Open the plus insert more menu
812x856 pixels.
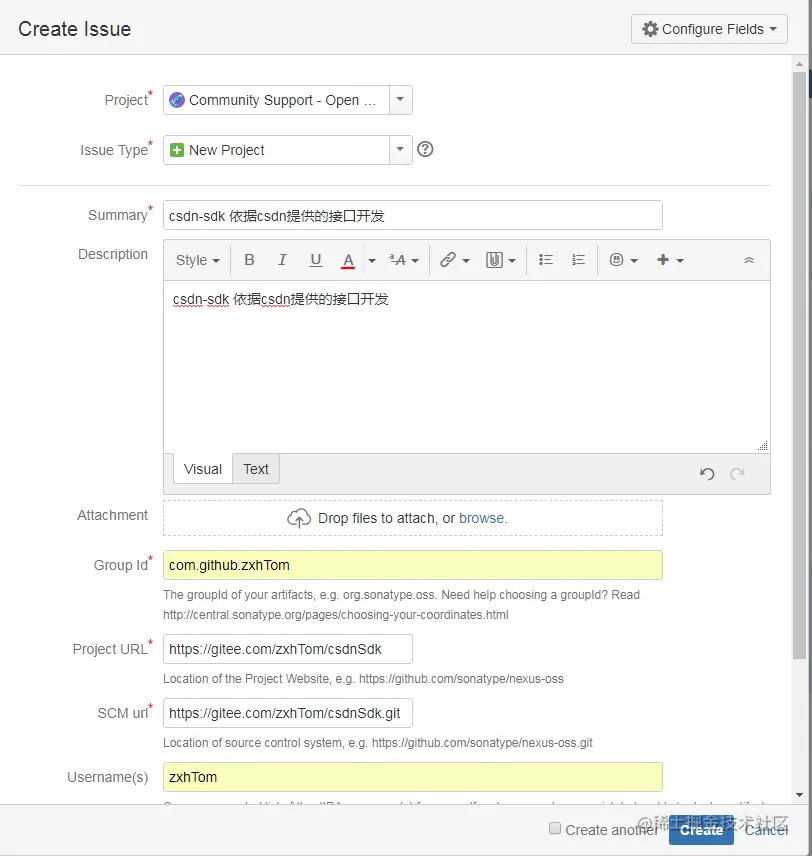669,260
